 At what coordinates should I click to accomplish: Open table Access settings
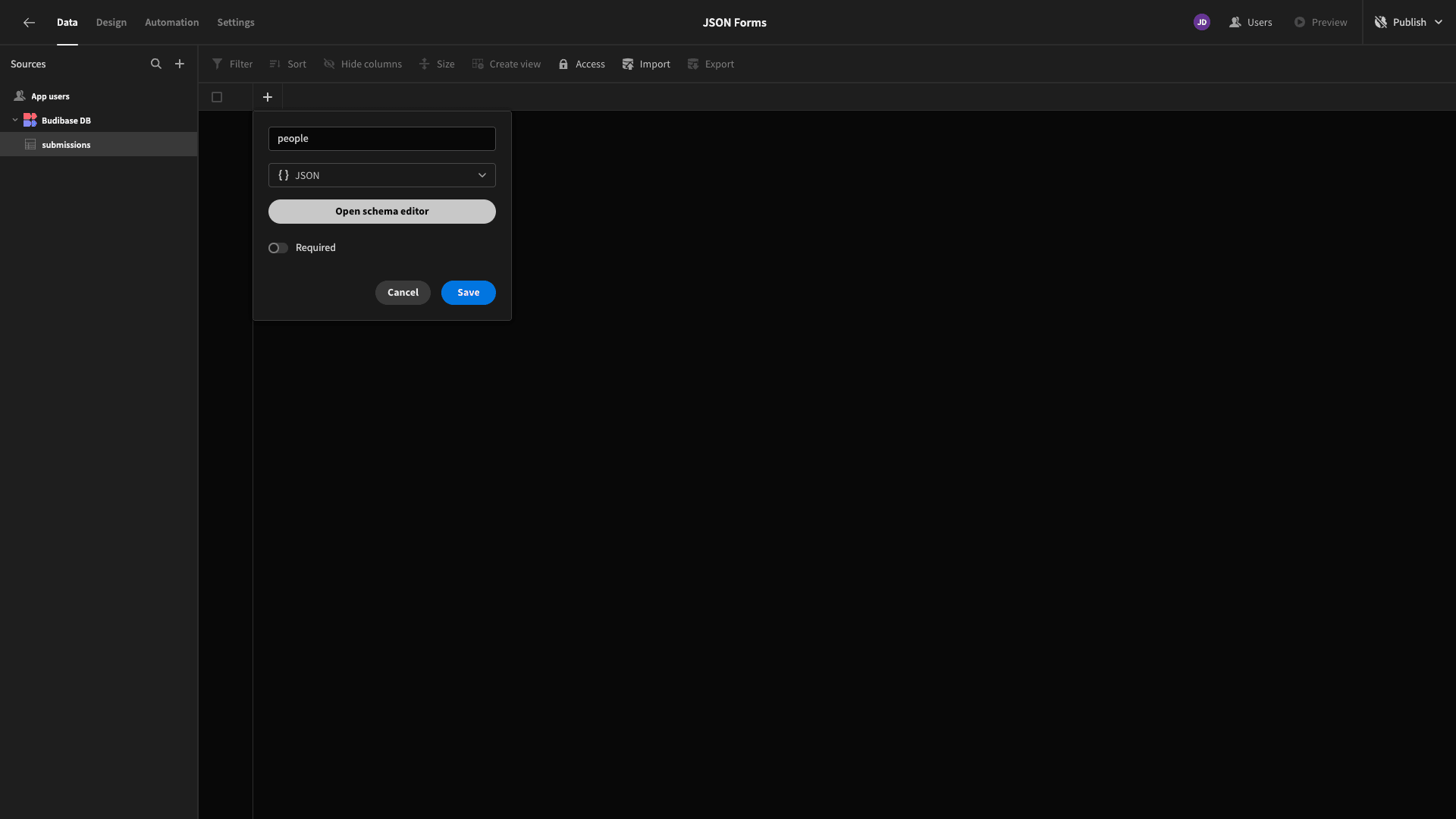tap(582, 64)
